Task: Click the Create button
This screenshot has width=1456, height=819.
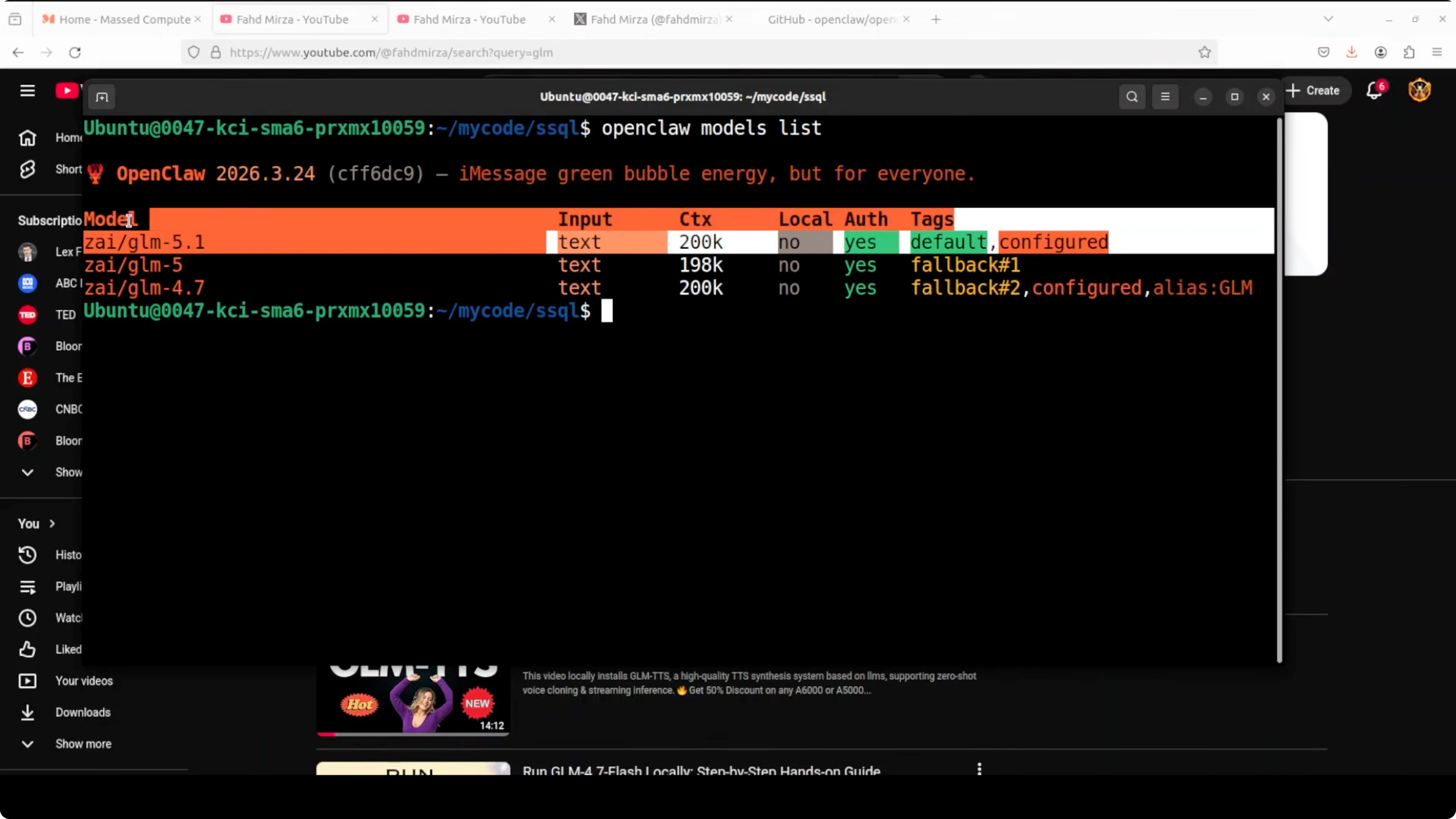Action: pos(1314,91)
